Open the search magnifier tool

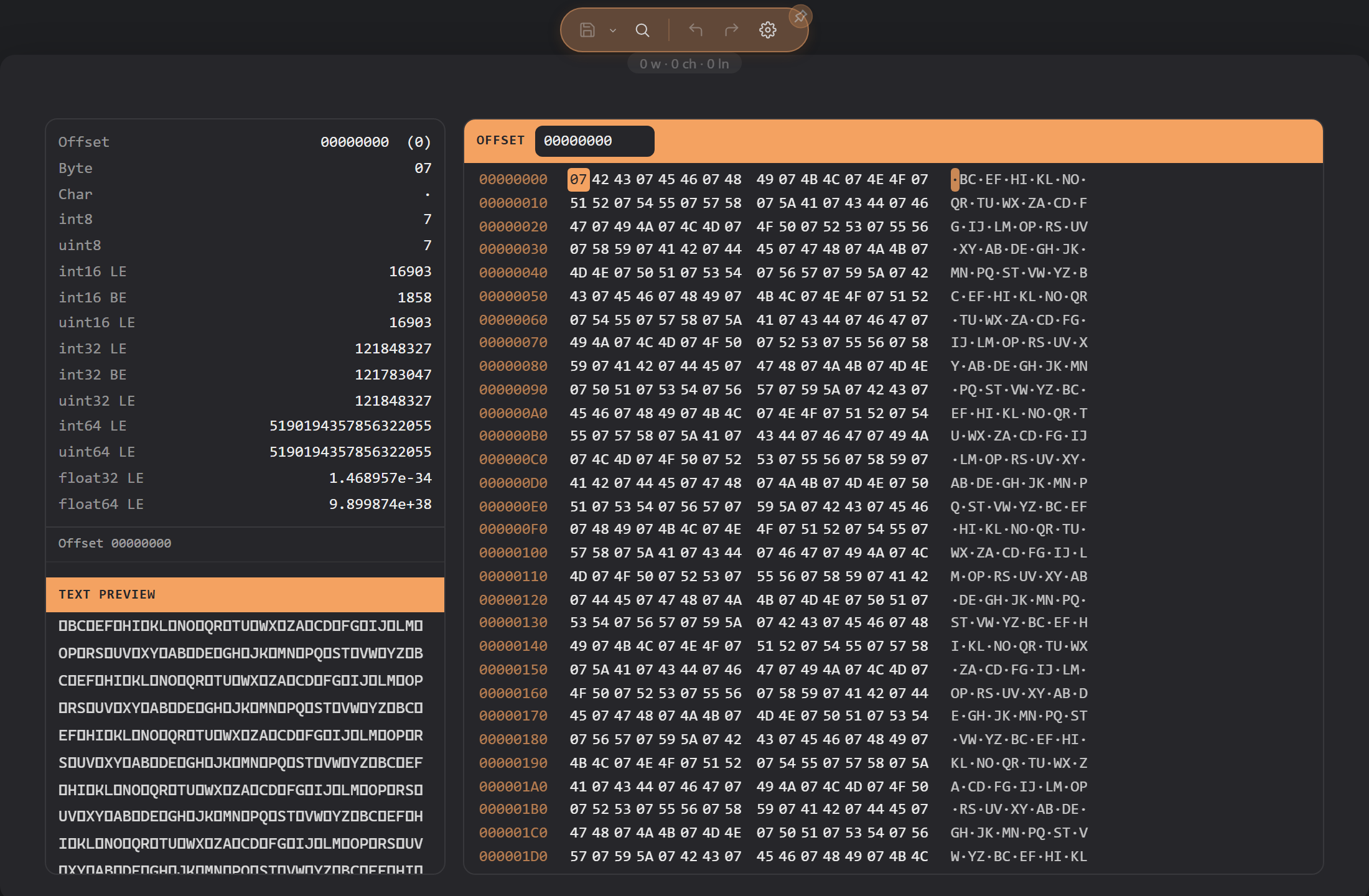pyautogui.click(x=642, y=30)
